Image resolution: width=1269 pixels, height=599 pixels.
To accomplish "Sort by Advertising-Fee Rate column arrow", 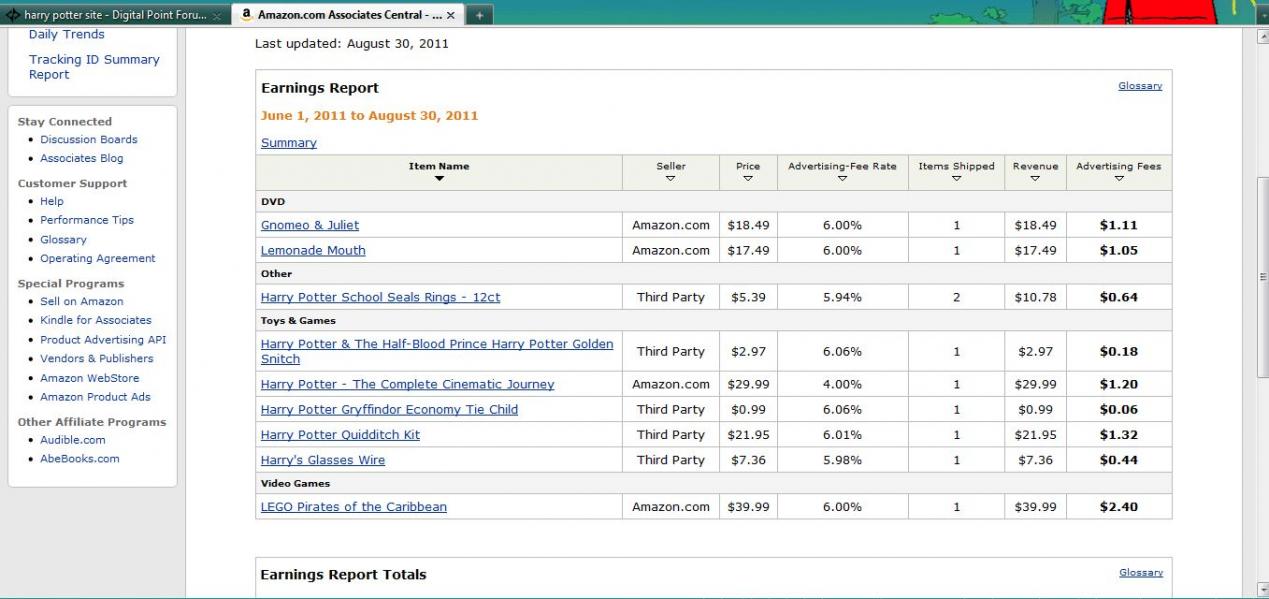I will tap(842, 179).
